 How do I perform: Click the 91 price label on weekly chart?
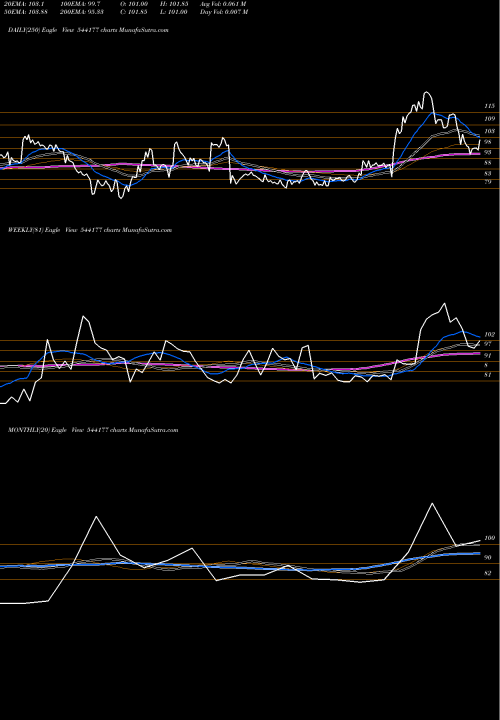(x=488, y=355)
